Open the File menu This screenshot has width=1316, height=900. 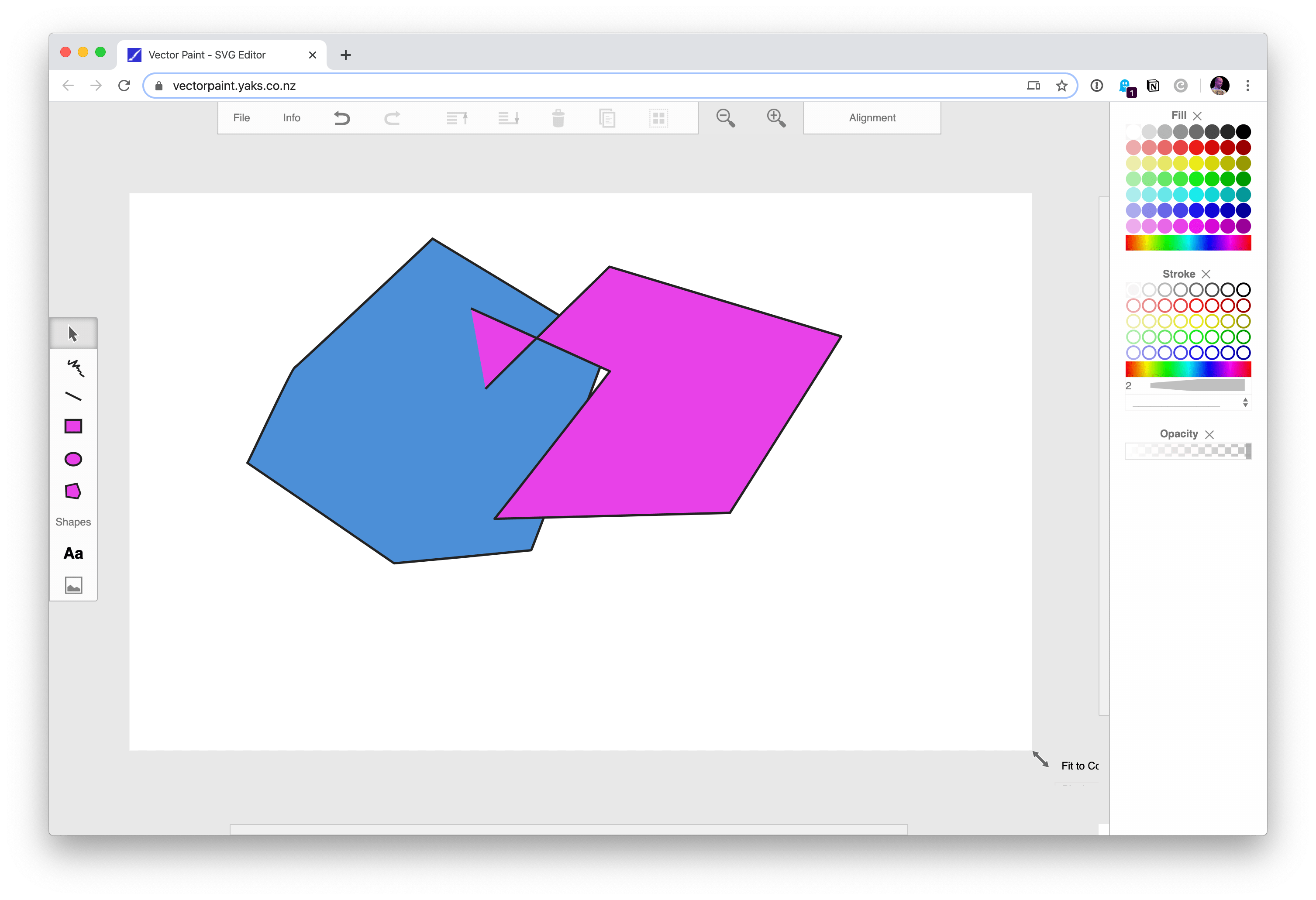tap(241, 118)
